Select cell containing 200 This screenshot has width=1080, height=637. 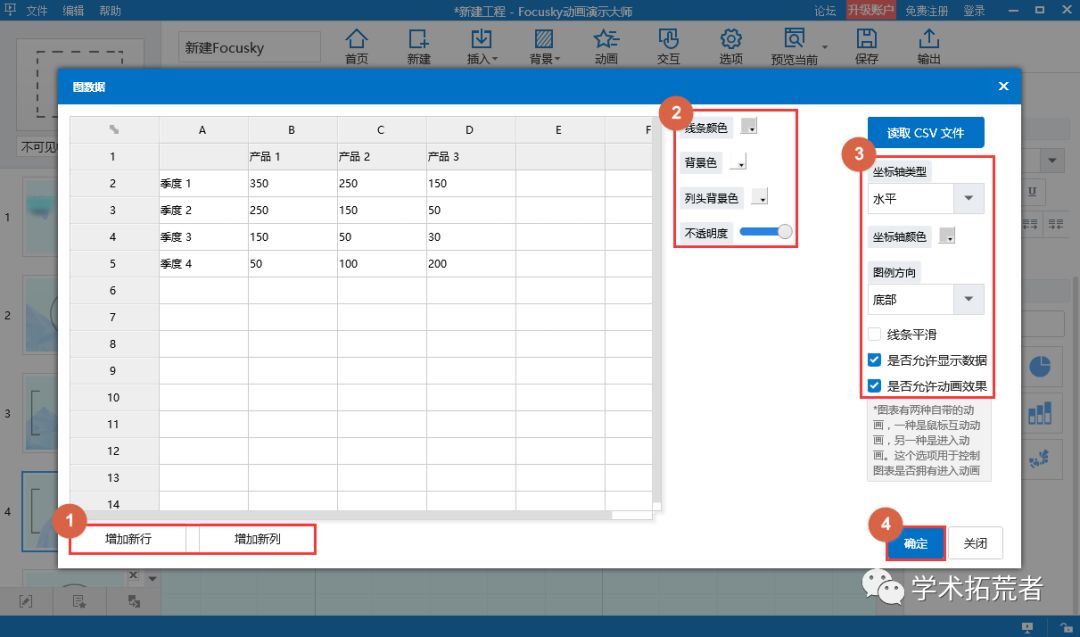tap(470, 264)
